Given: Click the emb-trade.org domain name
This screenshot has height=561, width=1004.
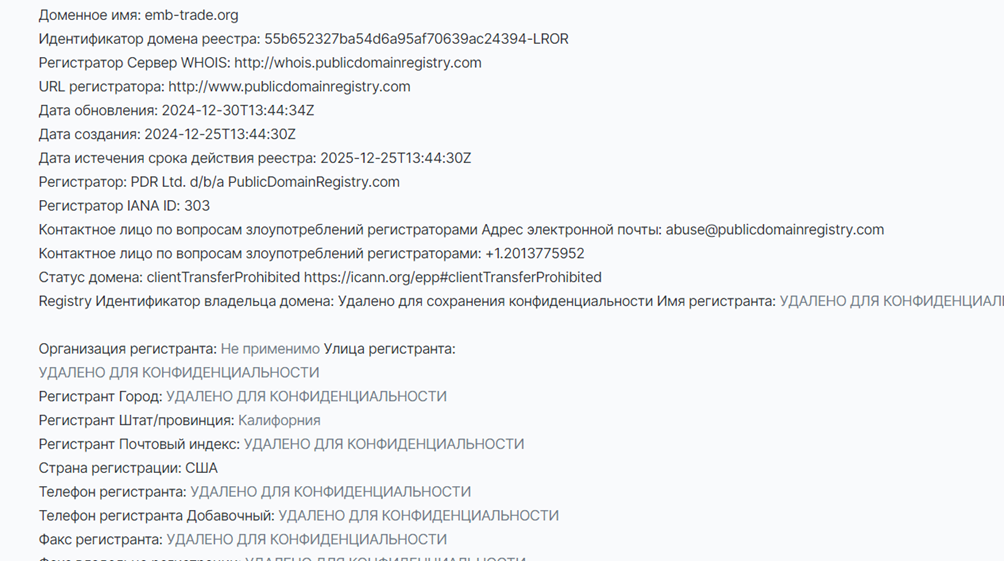Looking at the screenshot, I should [x=191, y=15].
